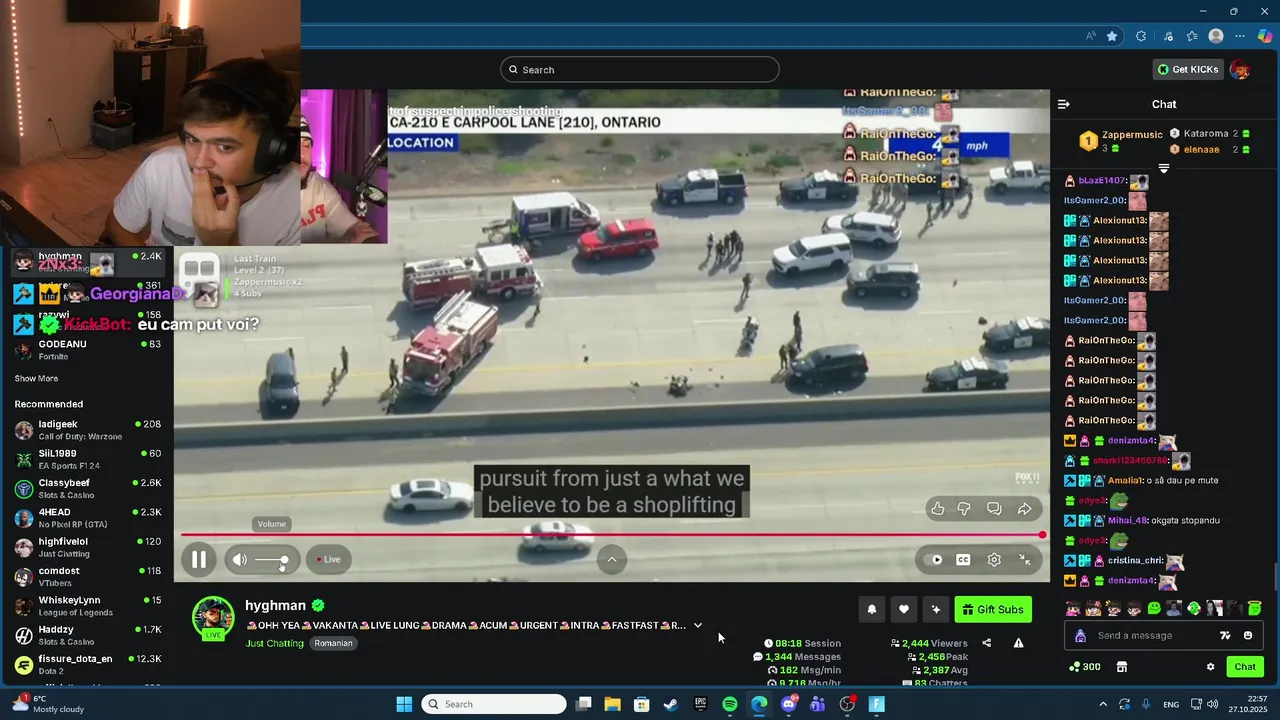Open Spotify from the taskbar
The height and width of the screenshot is (720, 1280).
click(730, 704)
